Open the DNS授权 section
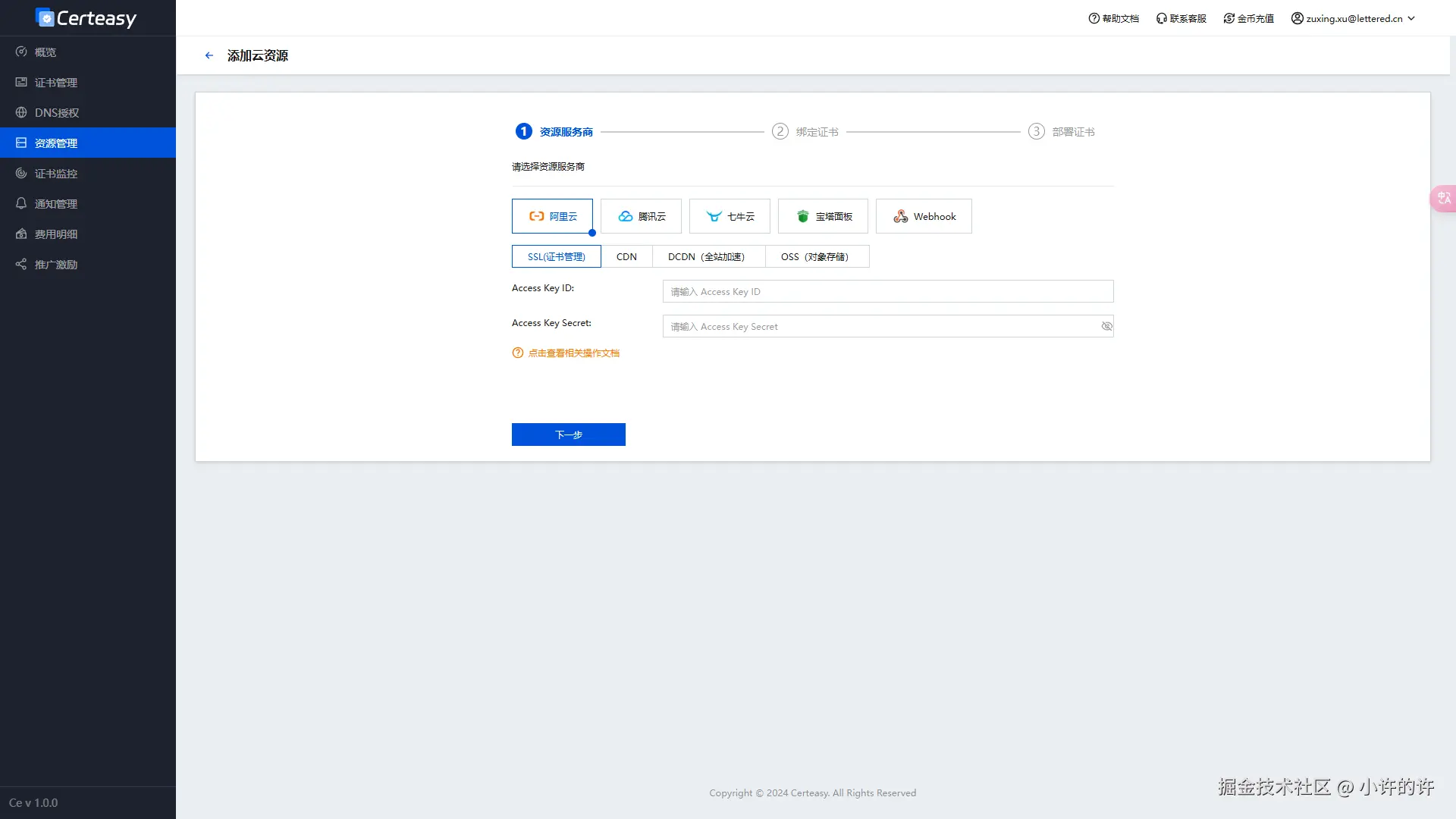Screen dimensions: 1456x819 [55, 112]
